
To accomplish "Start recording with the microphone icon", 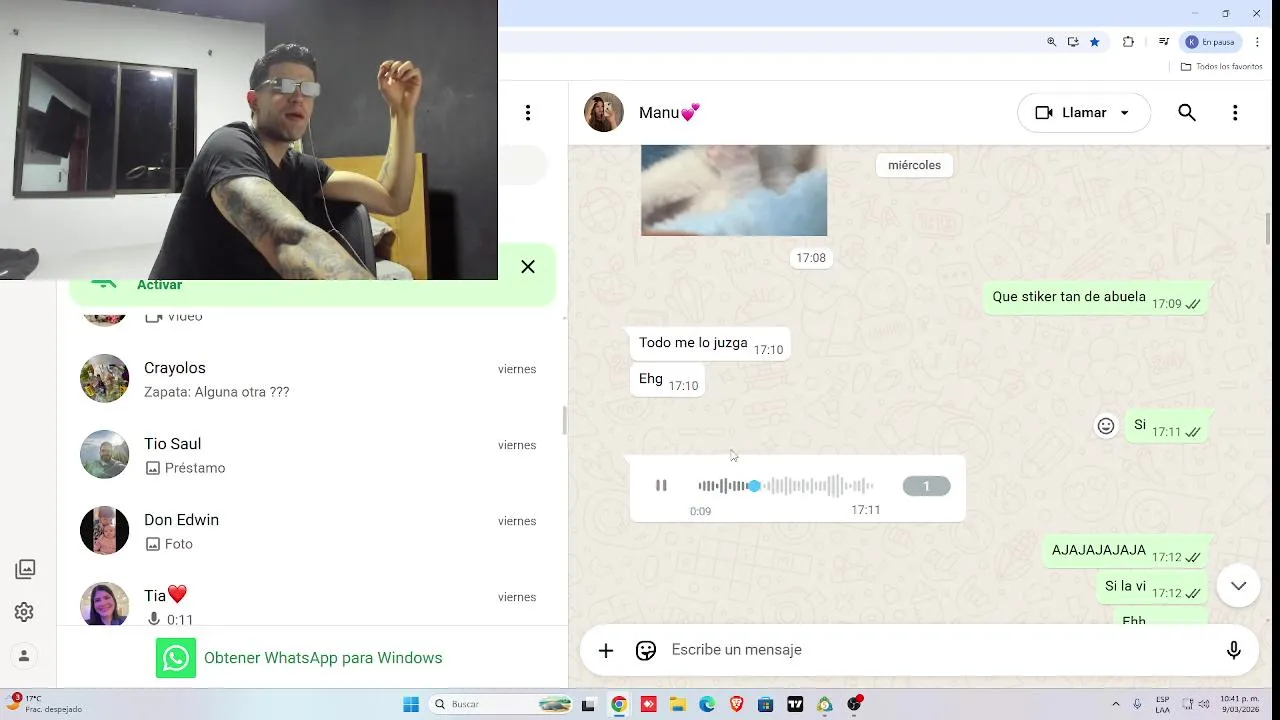I will coord(1234,651).
